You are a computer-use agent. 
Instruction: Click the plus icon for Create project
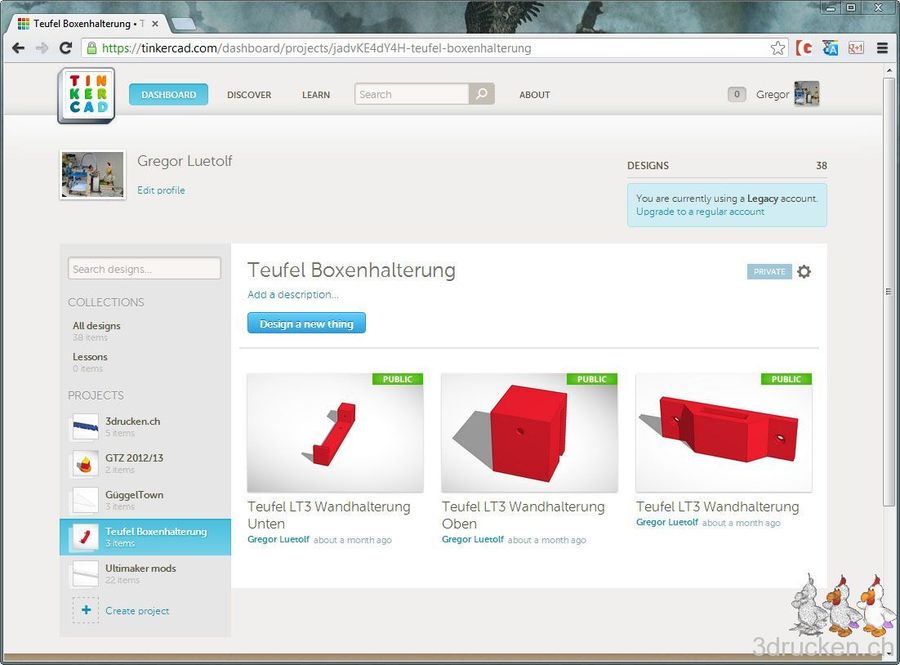point(86,610)
